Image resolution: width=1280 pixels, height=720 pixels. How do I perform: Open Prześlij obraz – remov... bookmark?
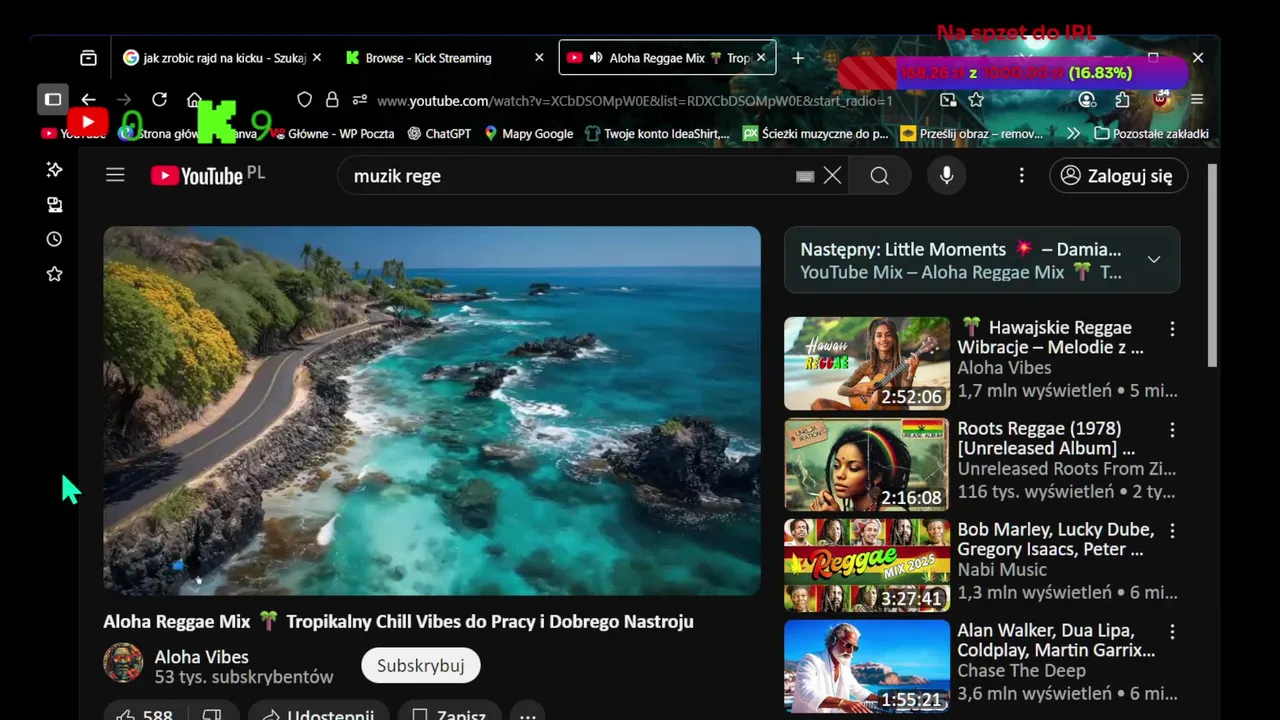point(972,133)
